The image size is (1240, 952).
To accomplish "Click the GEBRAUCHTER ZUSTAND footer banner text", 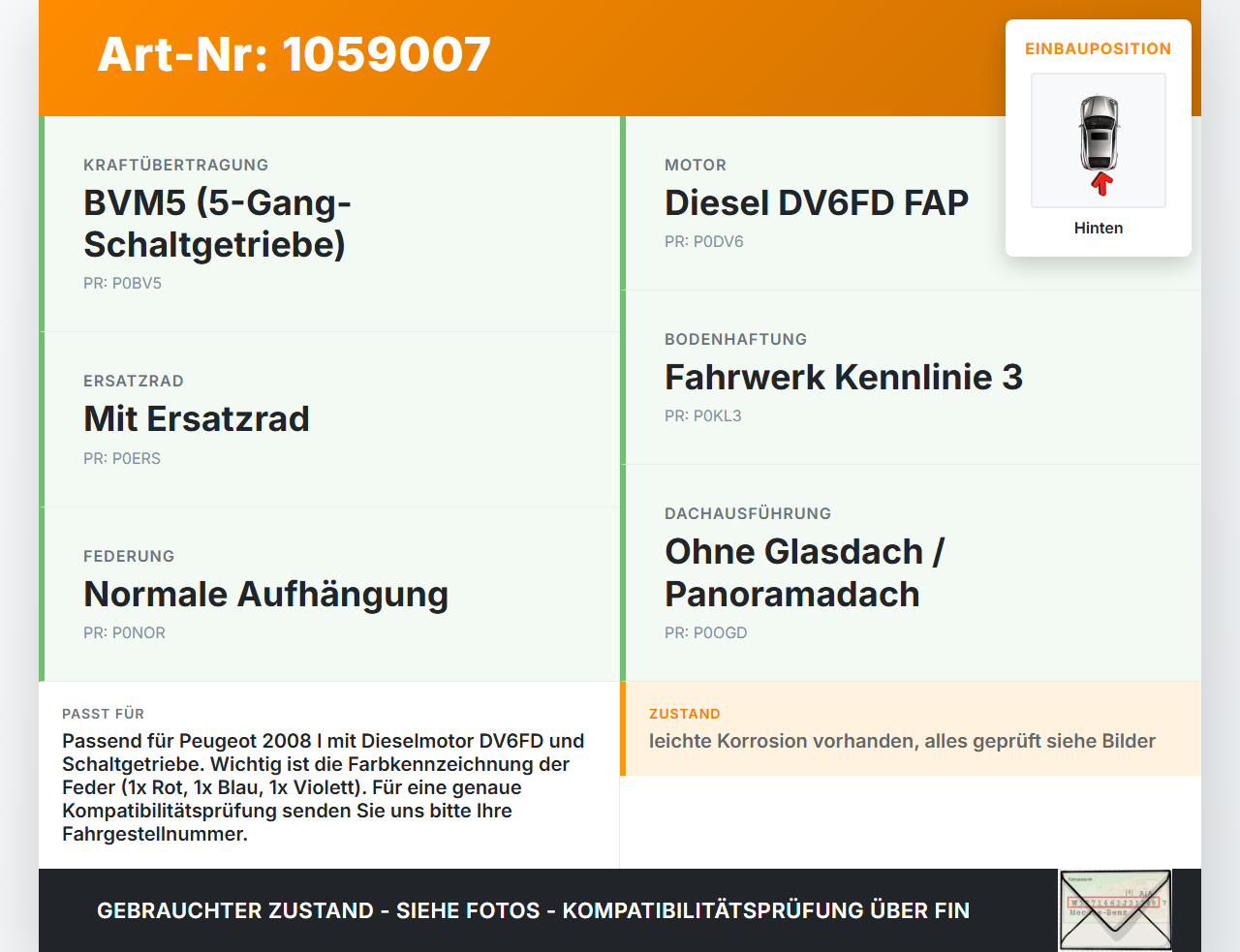I will coord(533,910).
